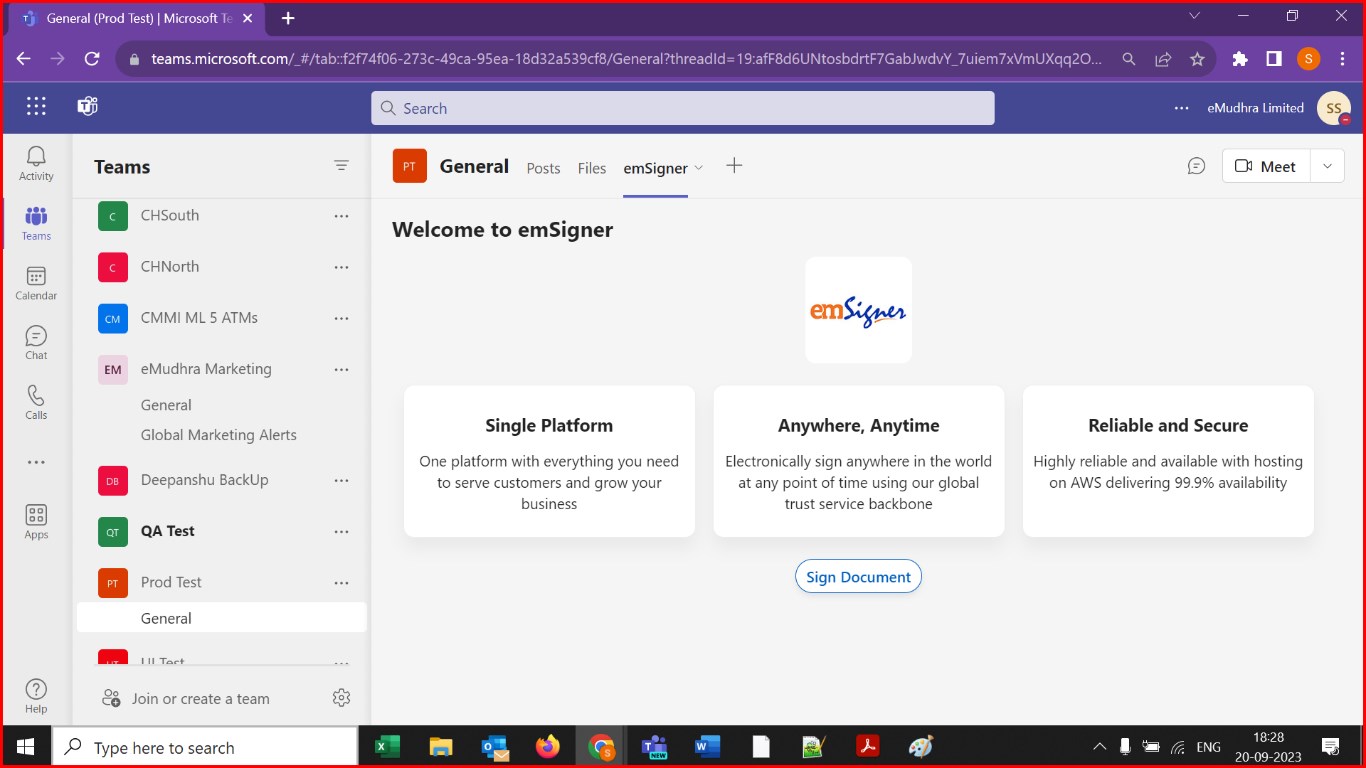Switch to the Posts tab
The image size is (1366, 768).
pyautogui.click(x=543, y=168)
